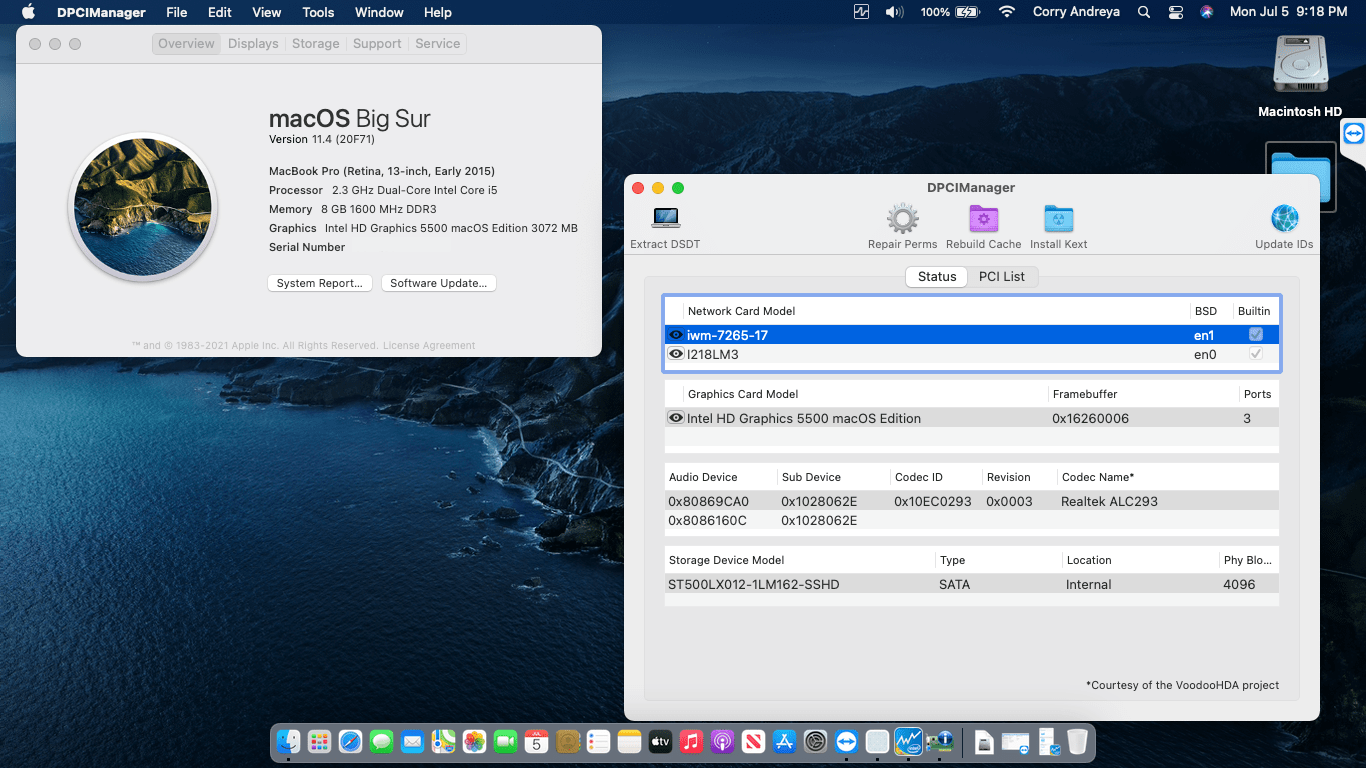Open App Store from the Dock
Image resolution: width=1366 pixels, height=768 pixels.
click(x=784, y=741)
